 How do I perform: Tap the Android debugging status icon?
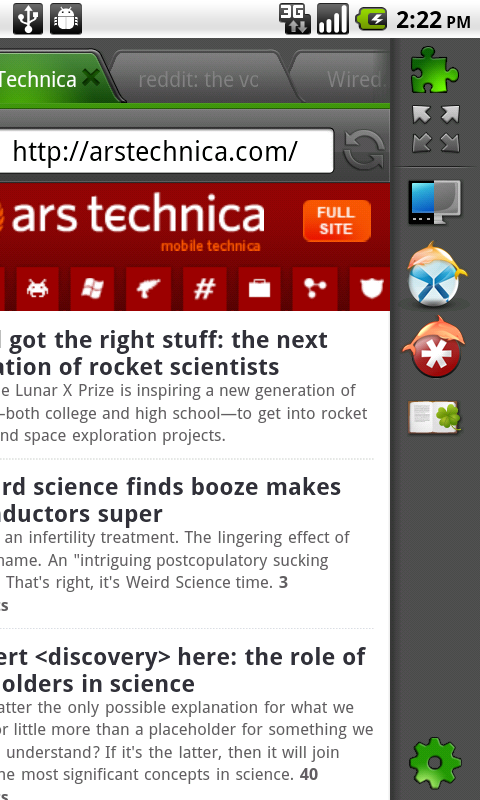click(x=66, y=19)
